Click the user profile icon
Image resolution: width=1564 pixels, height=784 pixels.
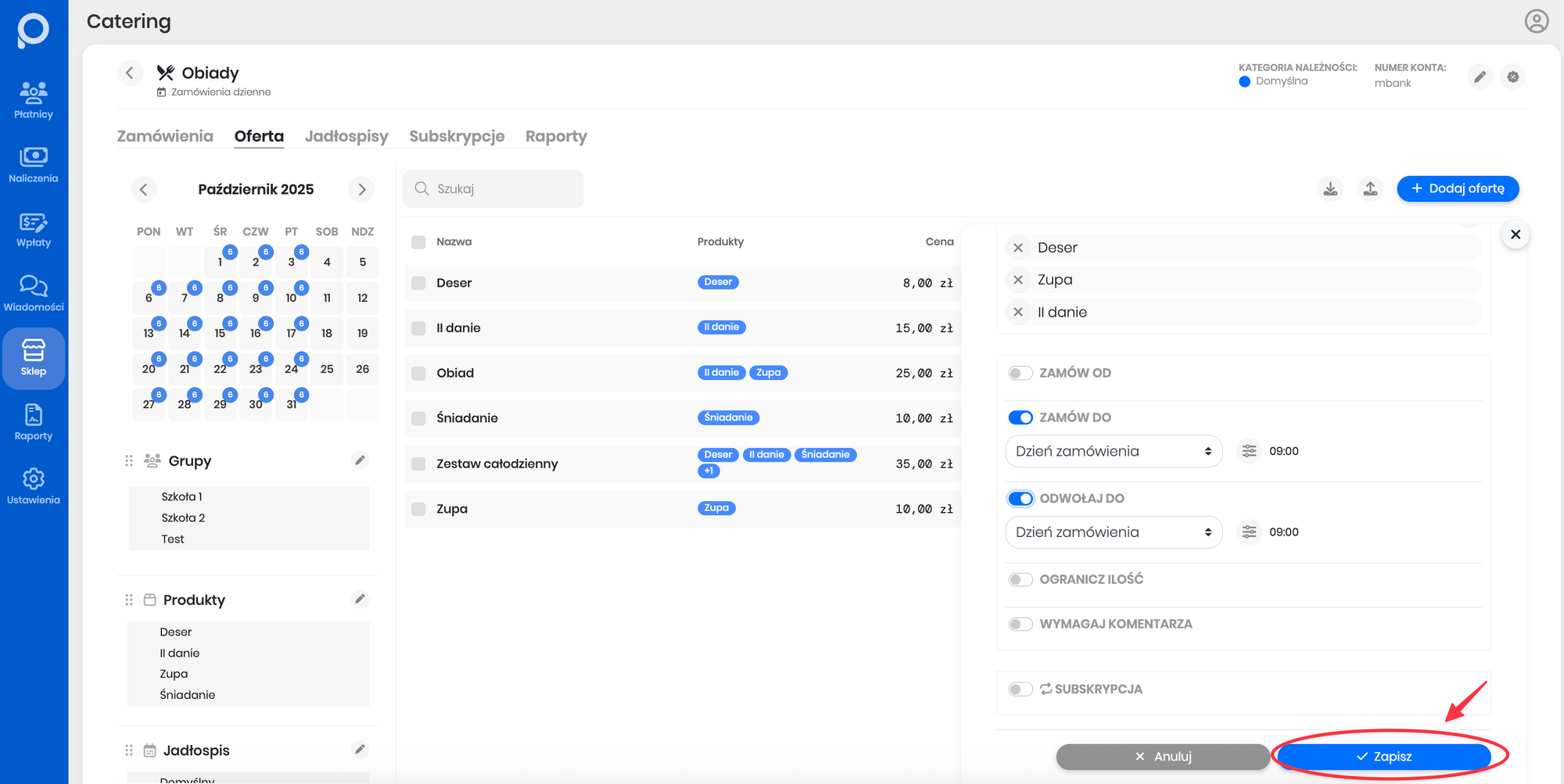click(1536, 21)
